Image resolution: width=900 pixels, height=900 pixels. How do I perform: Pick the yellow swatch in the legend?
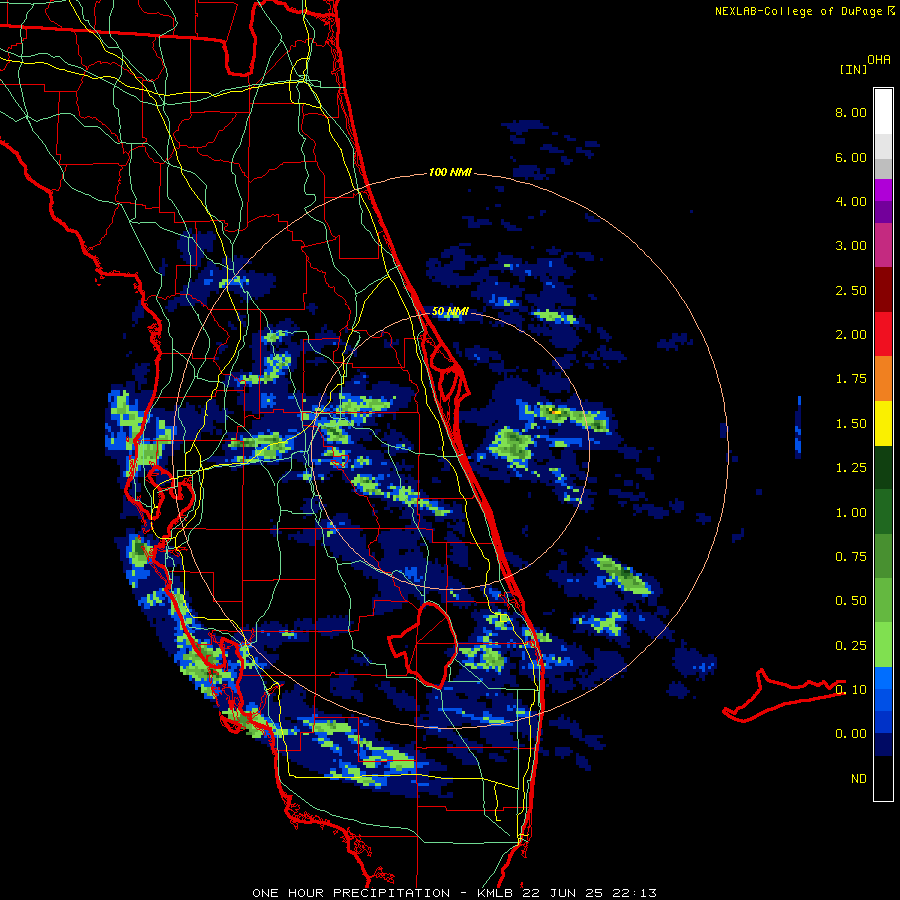point(883,423)
